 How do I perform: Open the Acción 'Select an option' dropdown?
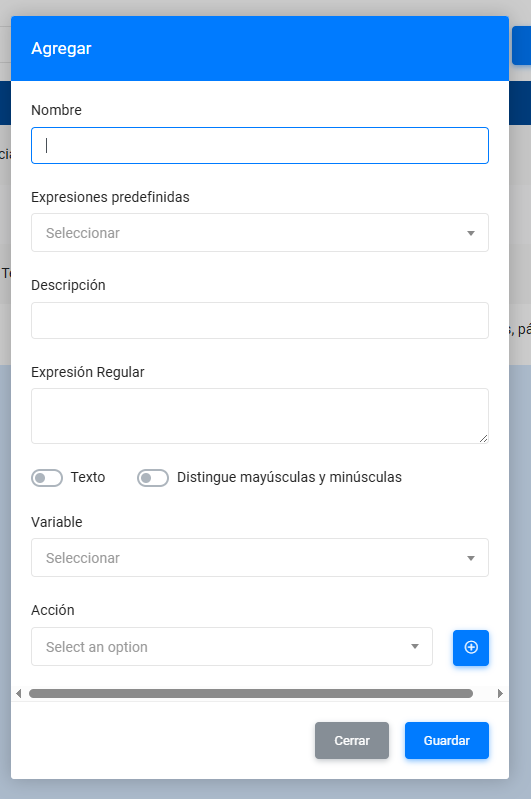pyautogui.click(x=232, y=647)
